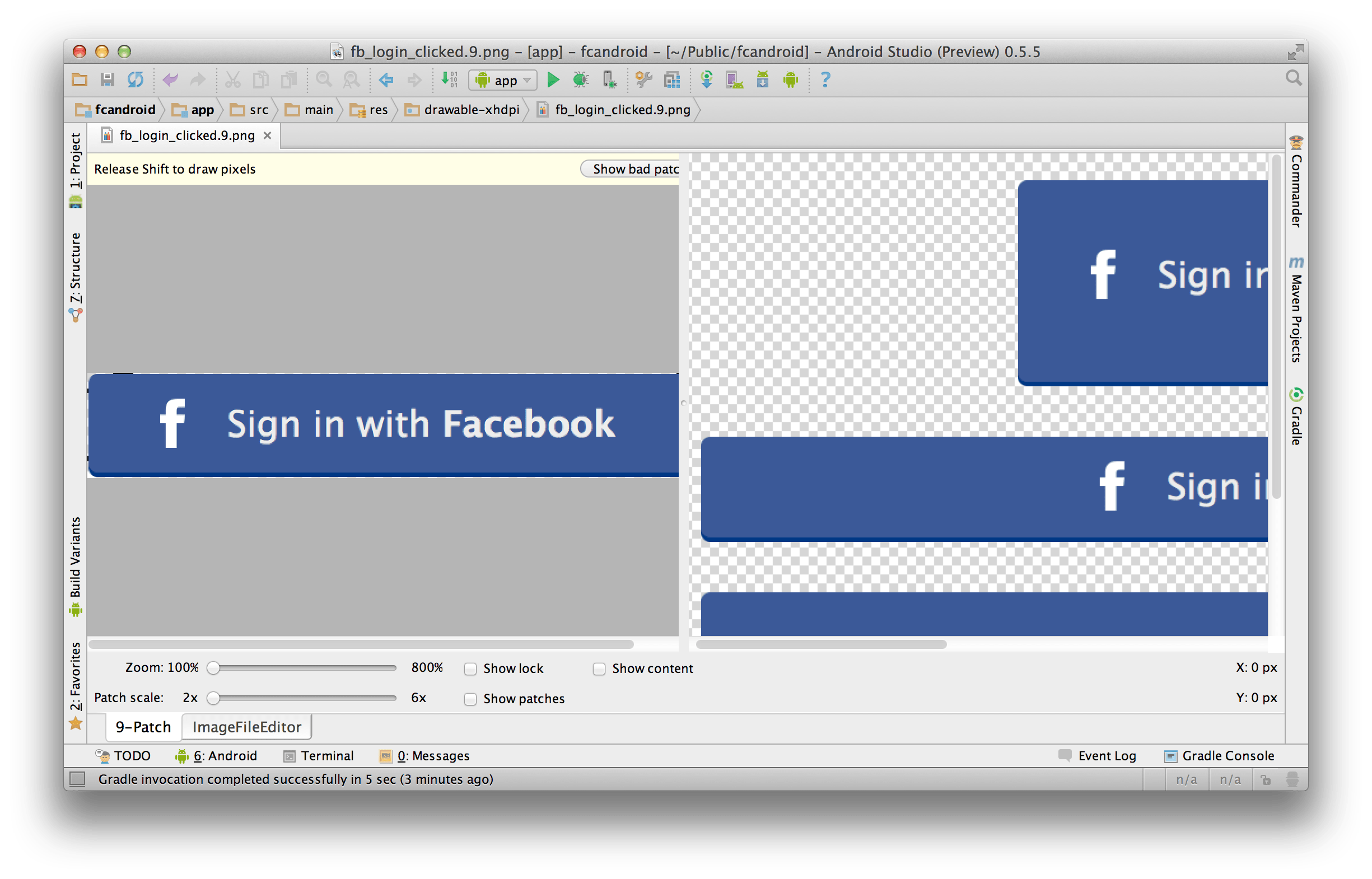
Task: Click the Save All floppy icon
Action: pyautogui.click(x=108, y=80)
